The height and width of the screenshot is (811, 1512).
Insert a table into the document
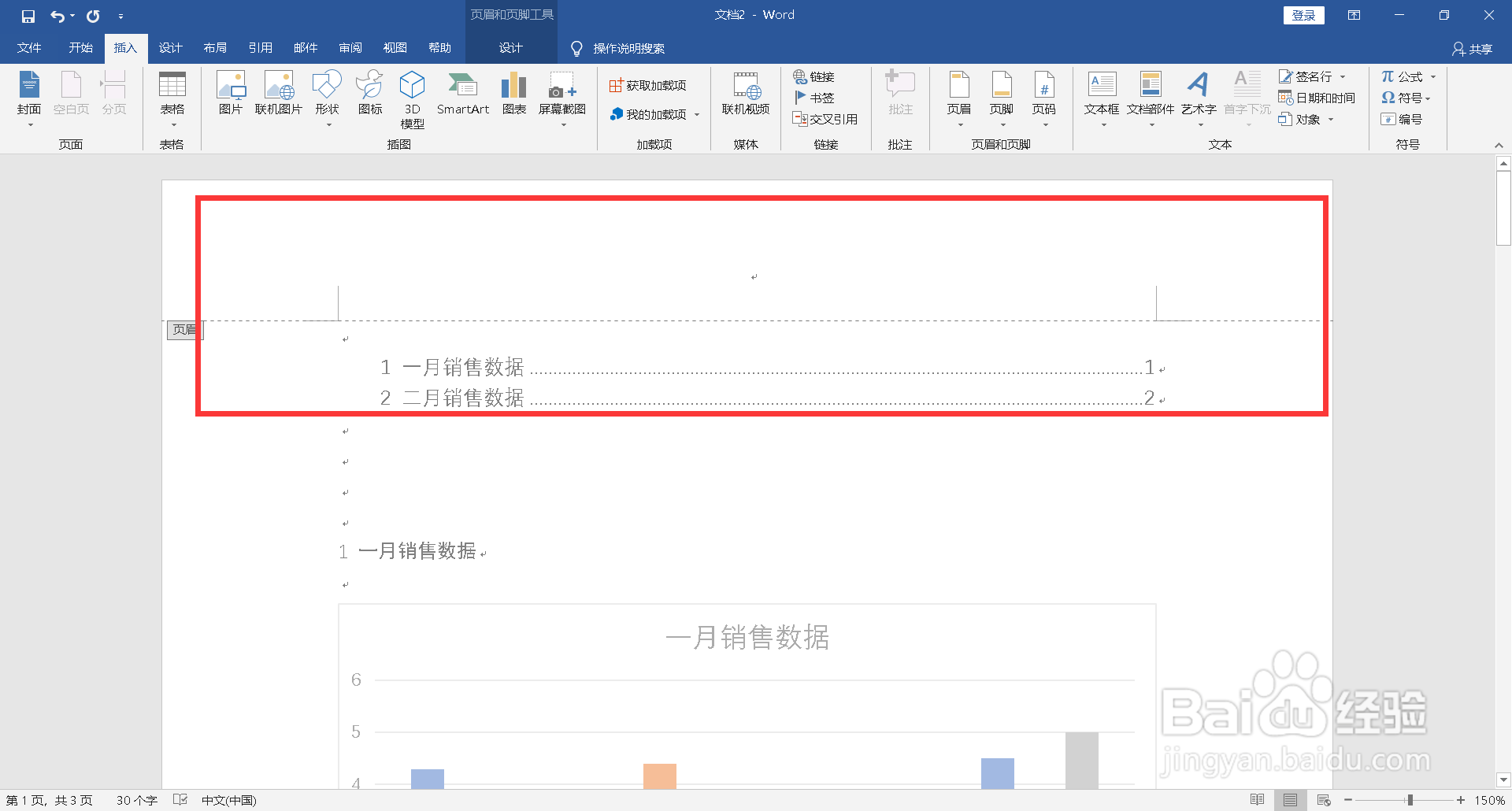pos(172,98)
